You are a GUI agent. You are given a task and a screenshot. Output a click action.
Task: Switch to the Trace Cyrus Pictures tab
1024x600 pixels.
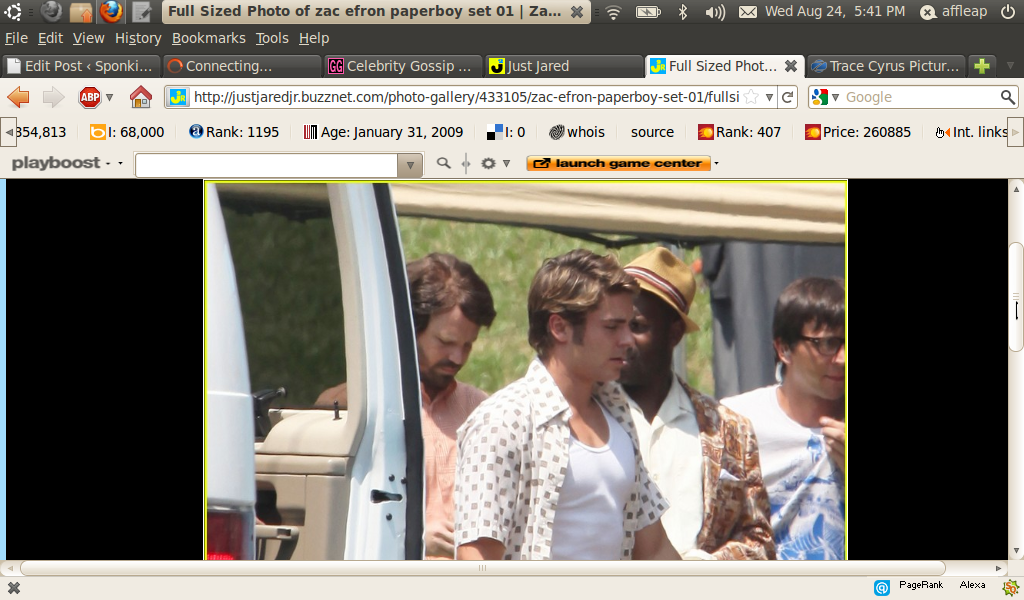pos(886,66)
